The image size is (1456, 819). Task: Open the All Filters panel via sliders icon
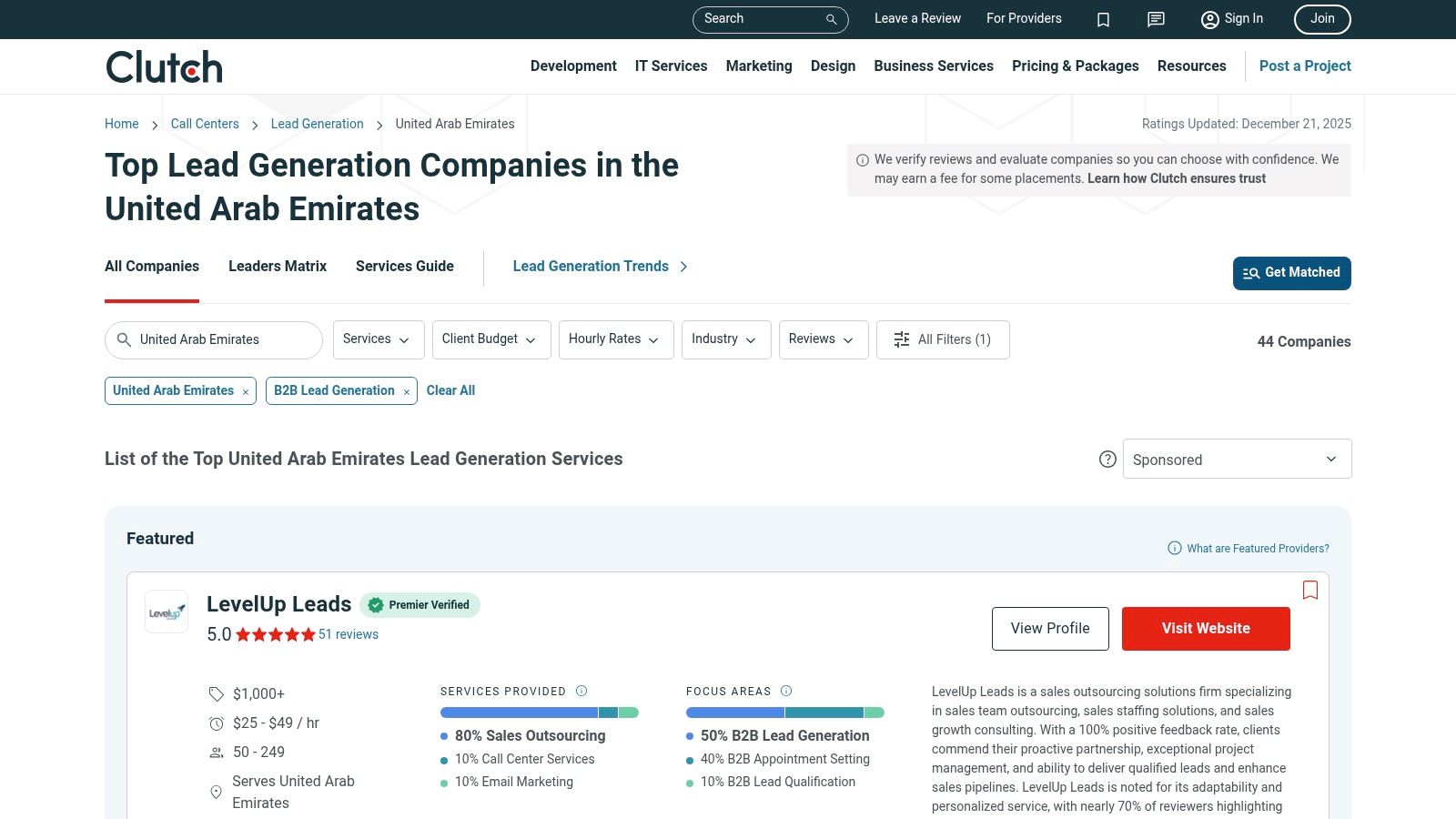coord(901,339)
